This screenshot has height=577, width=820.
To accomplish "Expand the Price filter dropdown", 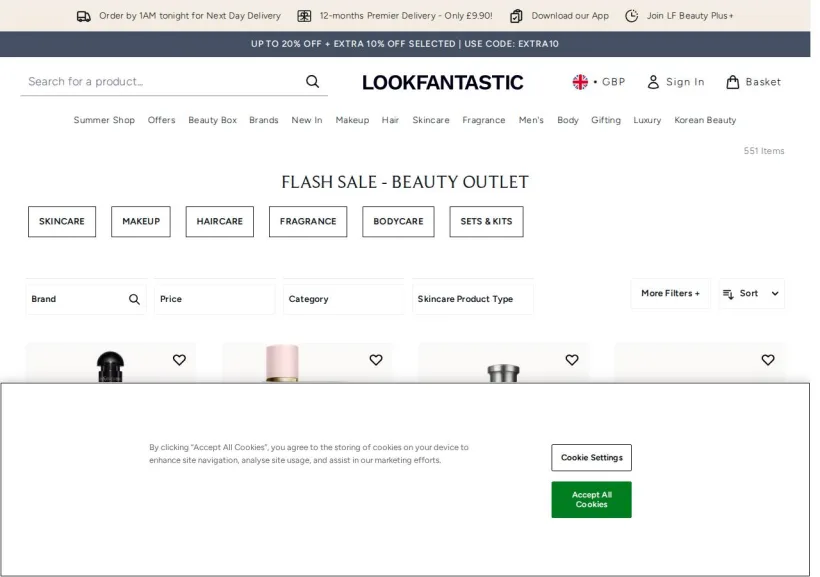I will pyautogui.click(x=214, y=299).
